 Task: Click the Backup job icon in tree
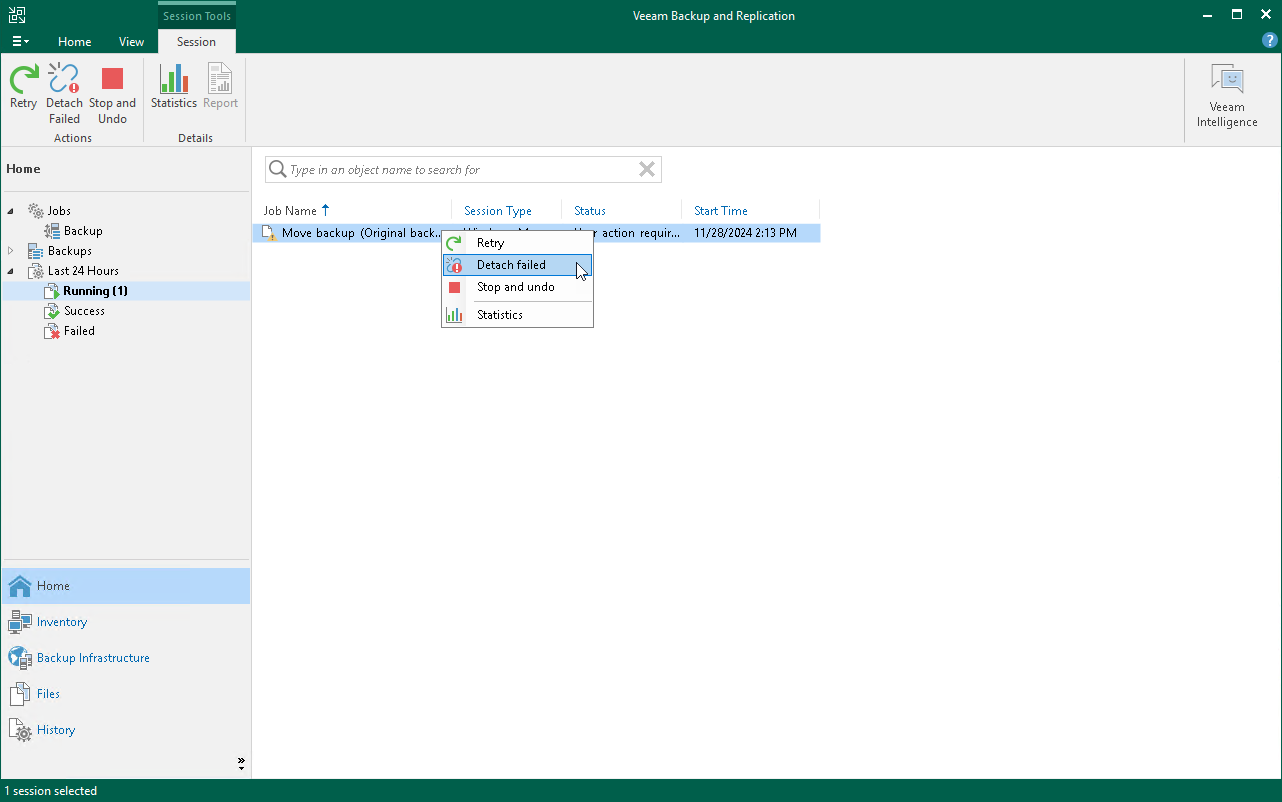[x=52, y=231]
